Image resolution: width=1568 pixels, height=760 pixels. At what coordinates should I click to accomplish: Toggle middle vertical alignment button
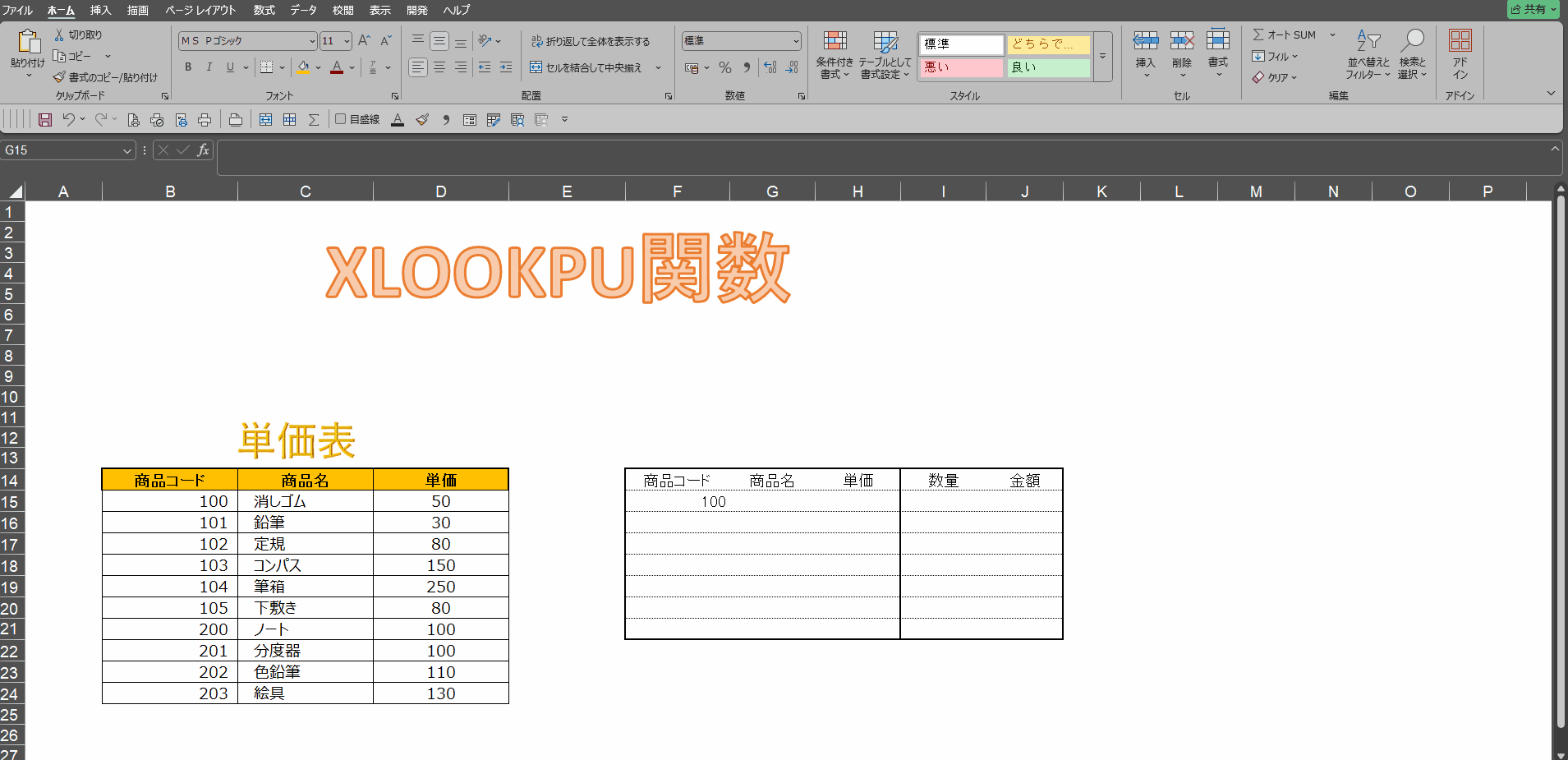point(439,41)
